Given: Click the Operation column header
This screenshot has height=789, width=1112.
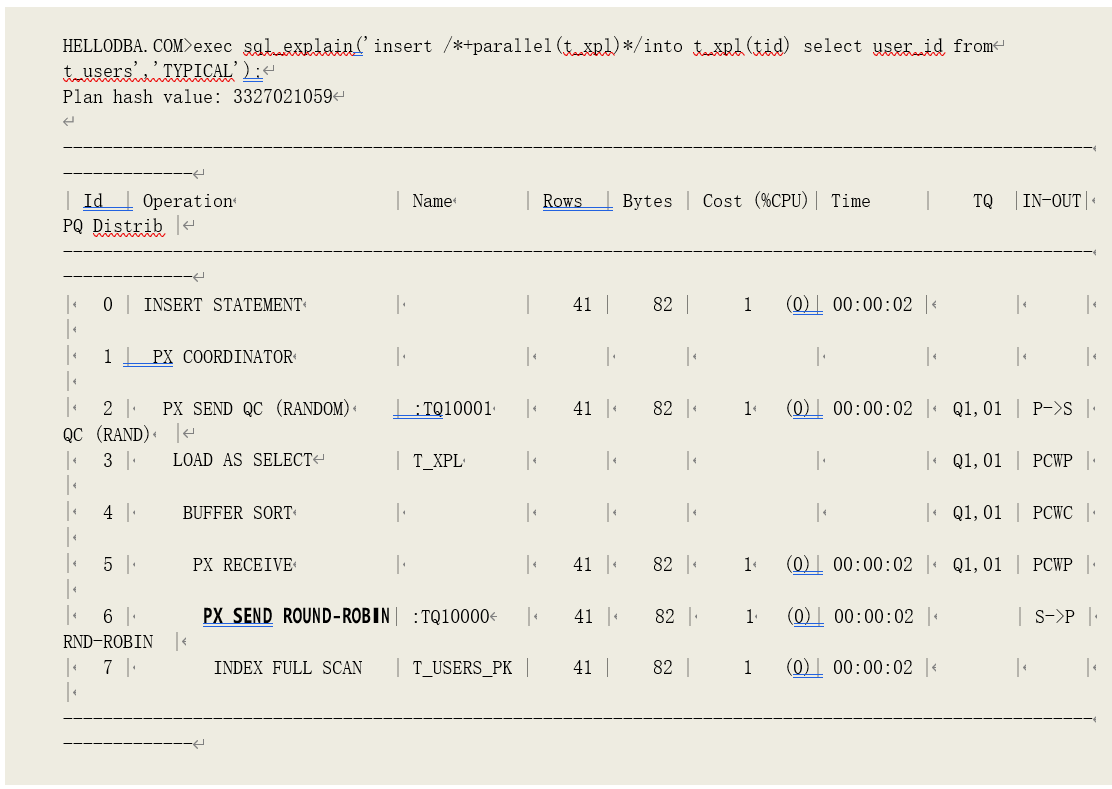Looking at the screenshot, I should pos(187,201).
